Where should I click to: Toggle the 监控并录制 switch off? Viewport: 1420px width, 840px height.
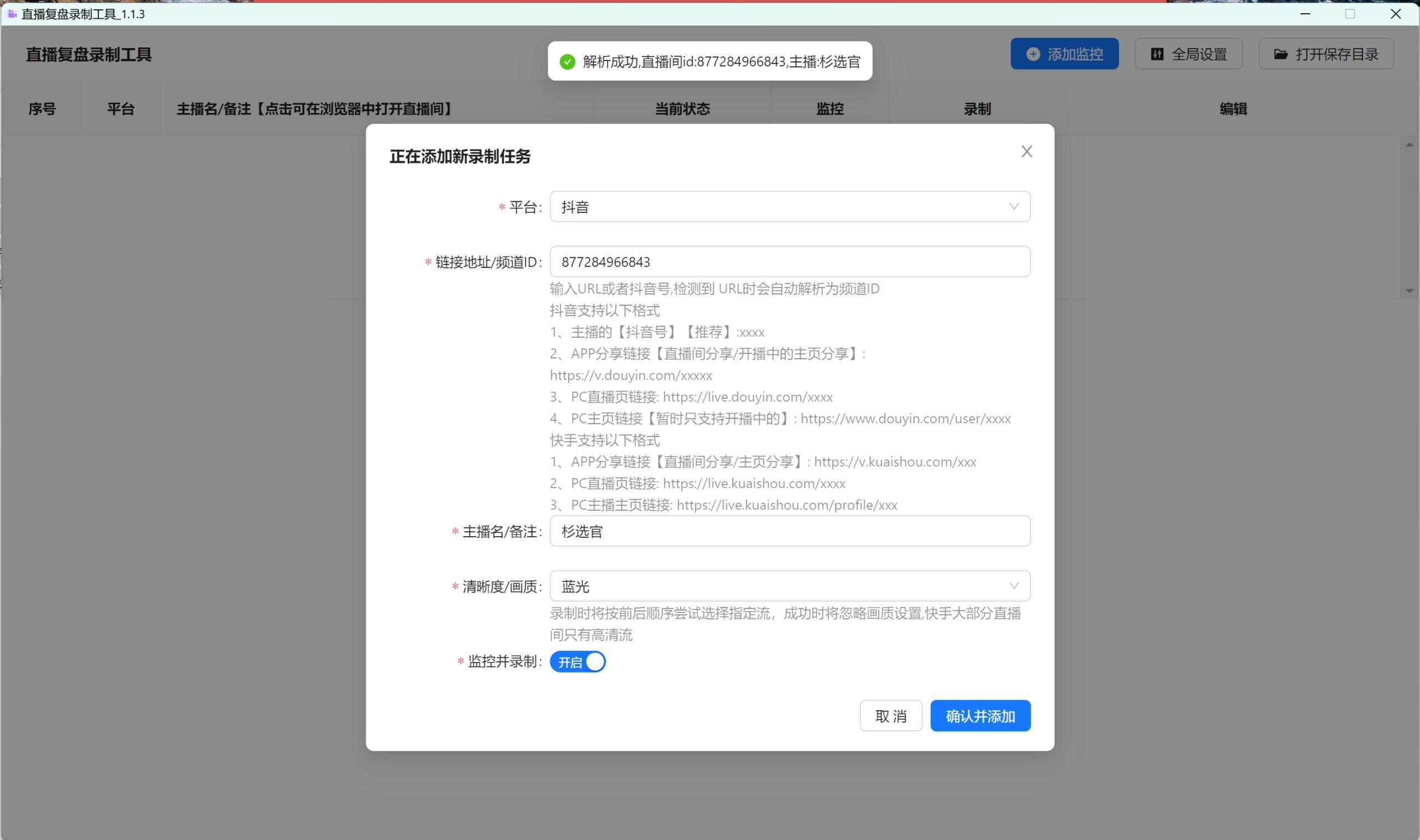click(x=577, y=661)
